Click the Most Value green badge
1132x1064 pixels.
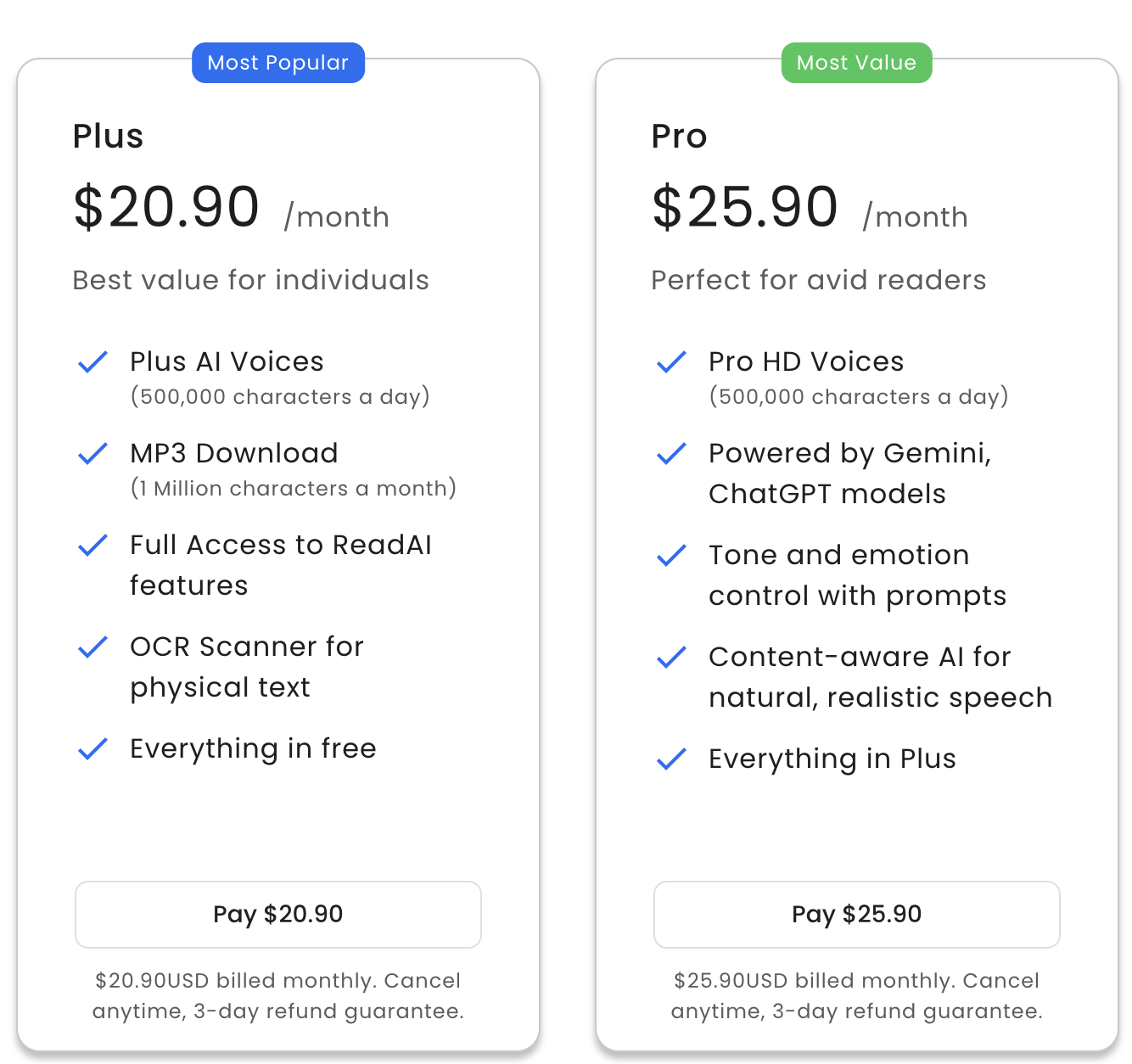coord(856,63)
